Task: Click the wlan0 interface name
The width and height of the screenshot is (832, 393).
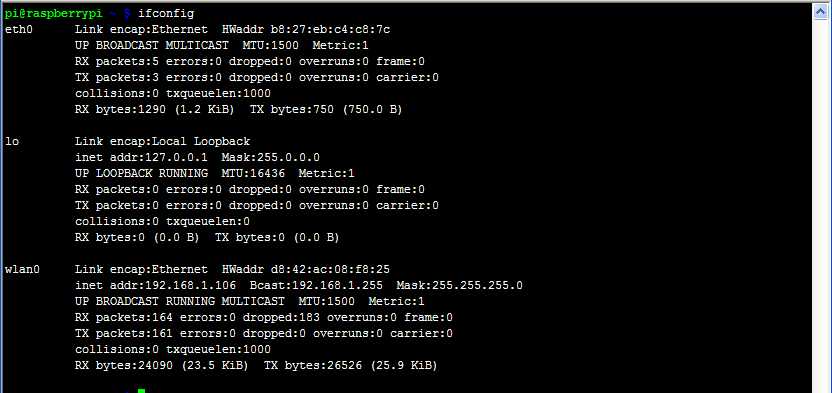Action: point(22,269)
